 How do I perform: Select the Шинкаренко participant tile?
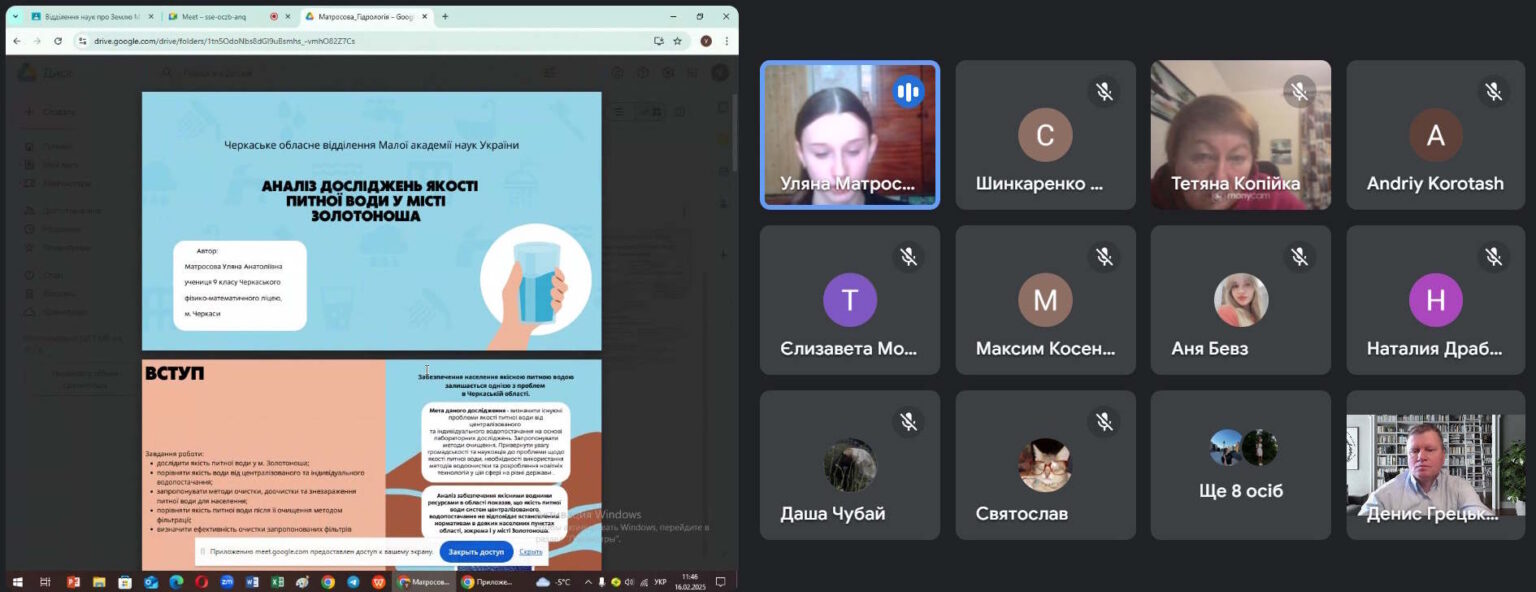tap(1045, 135)
